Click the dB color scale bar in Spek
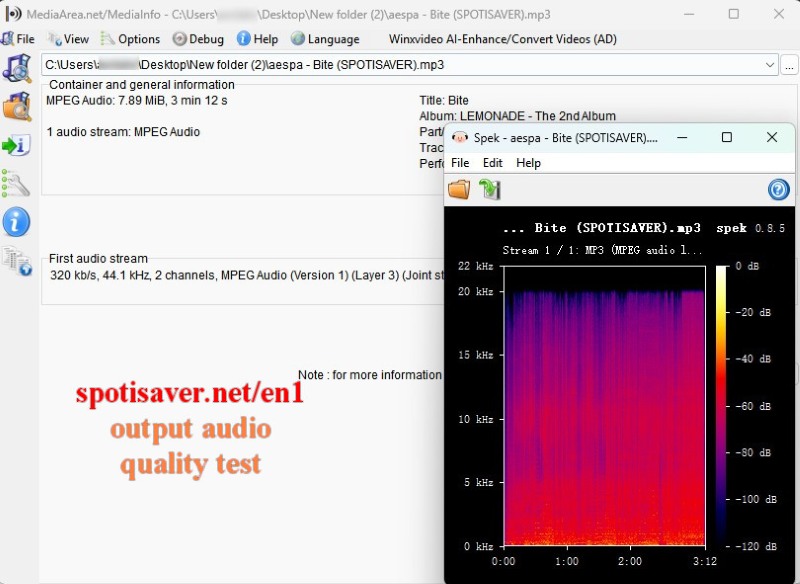This screenshot has width=800, height=584. click(721, 406)
